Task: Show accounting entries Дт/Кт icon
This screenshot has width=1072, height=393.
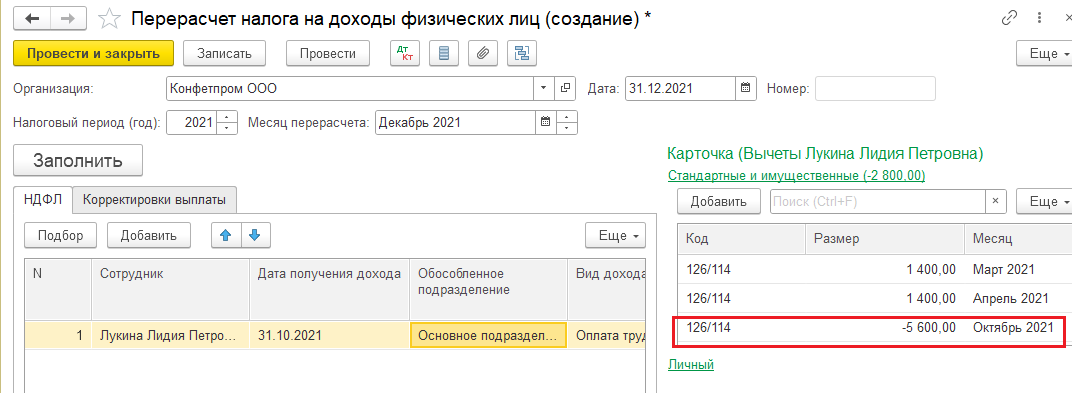Action: click(405, 53)
